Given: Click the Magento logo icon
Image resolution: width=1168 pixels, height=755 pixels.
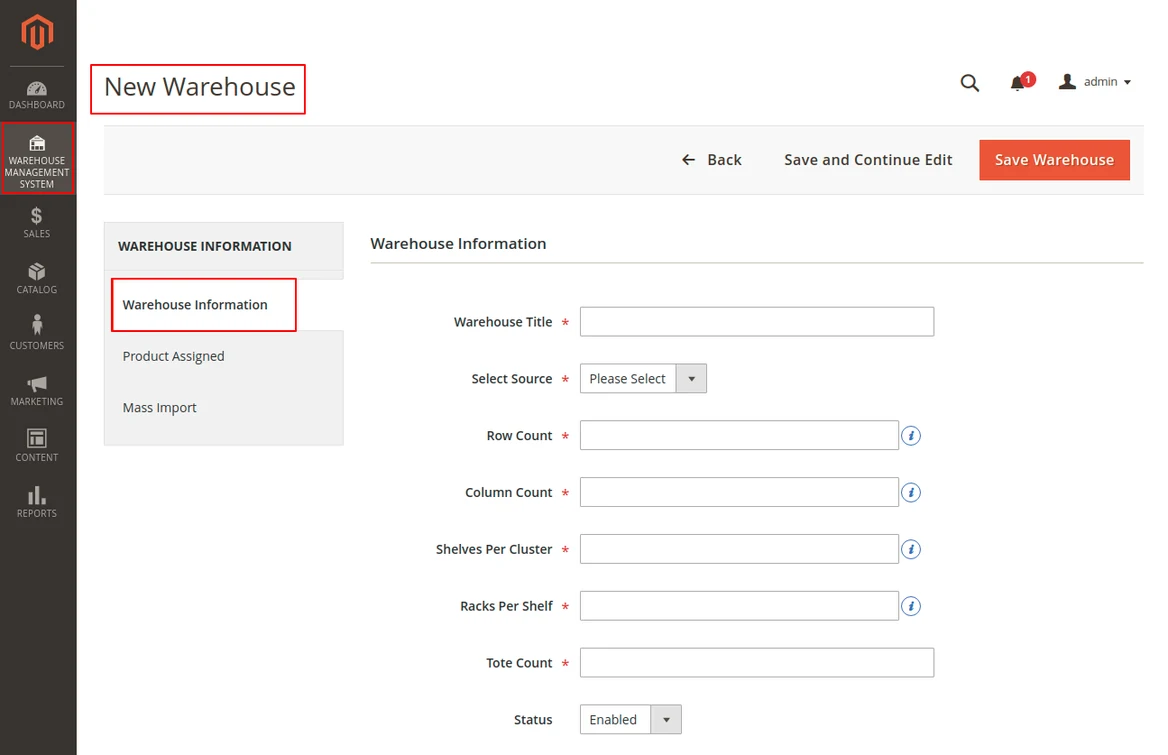Looking at the screenshot, I should [x=37, y=33].
